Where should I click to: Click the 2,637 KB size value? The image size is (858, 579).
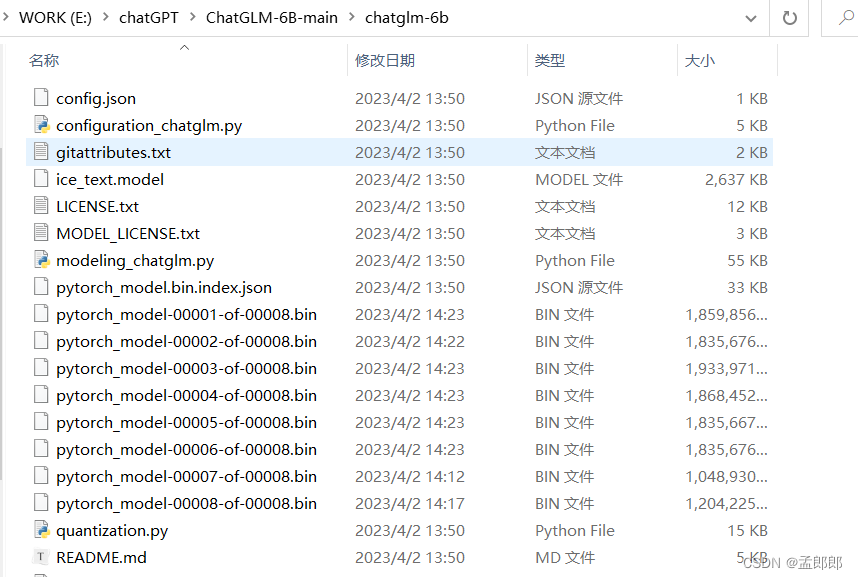pos(736,180)
